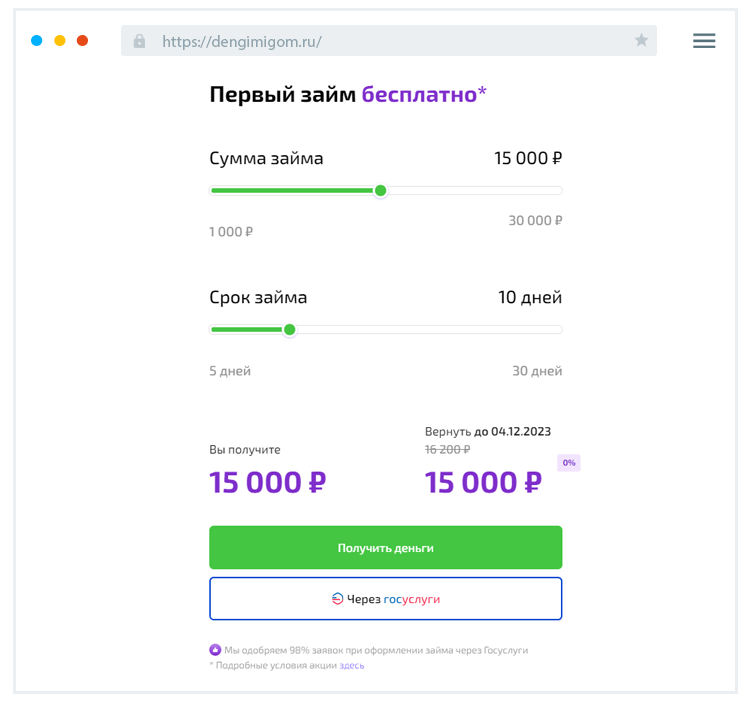Click the 0% badge

pyautogui.click(x=569, y=463)
